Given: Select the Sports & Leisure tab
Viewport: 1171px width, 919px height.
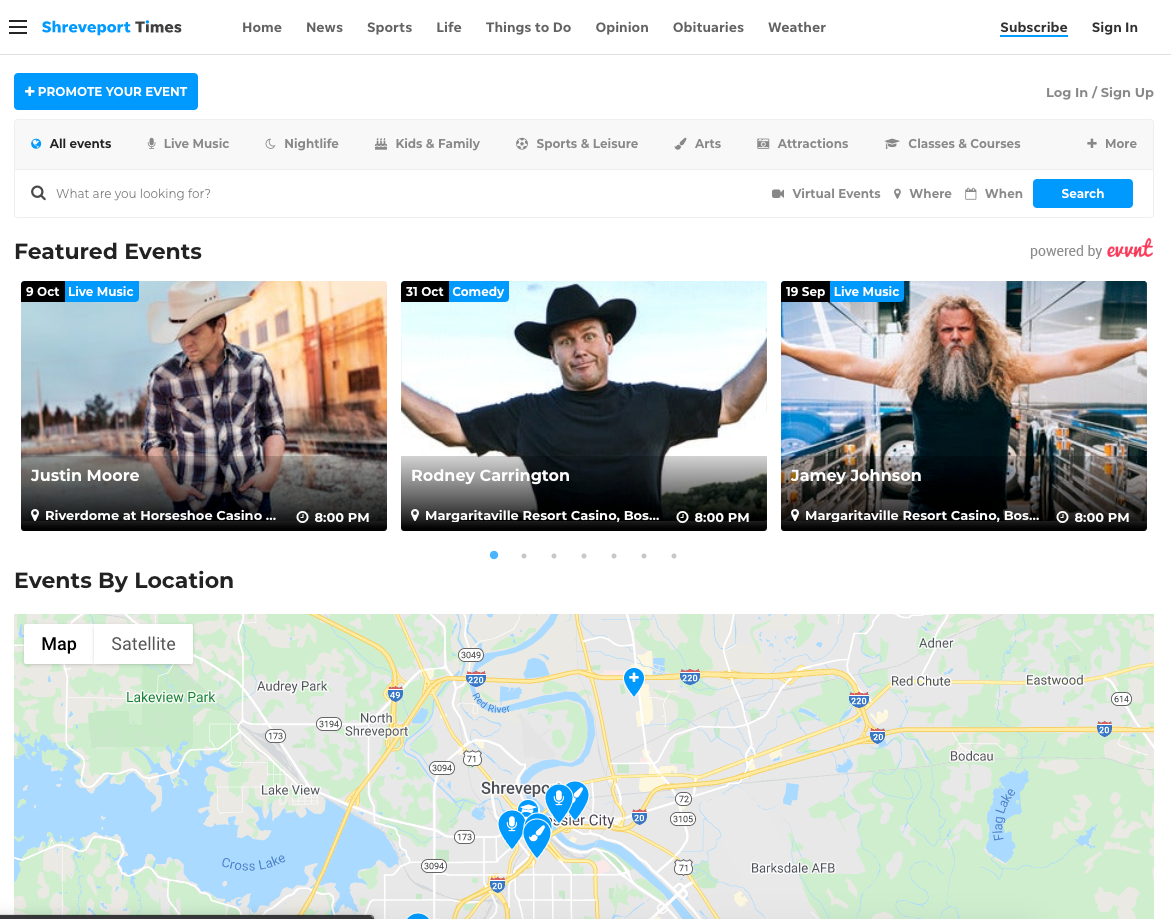Looking at the screenshot, I should tap(577, 143).
